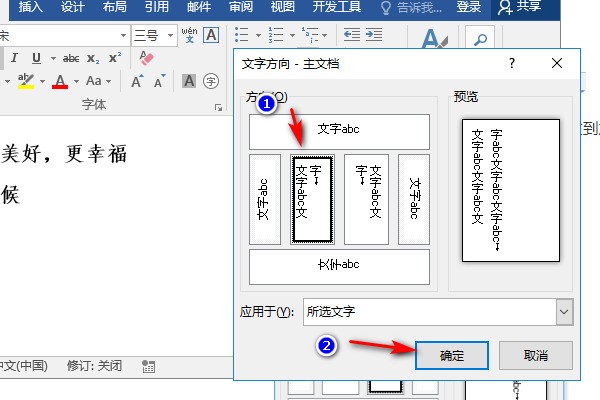This screenshot has height=400, width=600.
Task: Click the subscript x₂ icon
Action: point(93,58)
